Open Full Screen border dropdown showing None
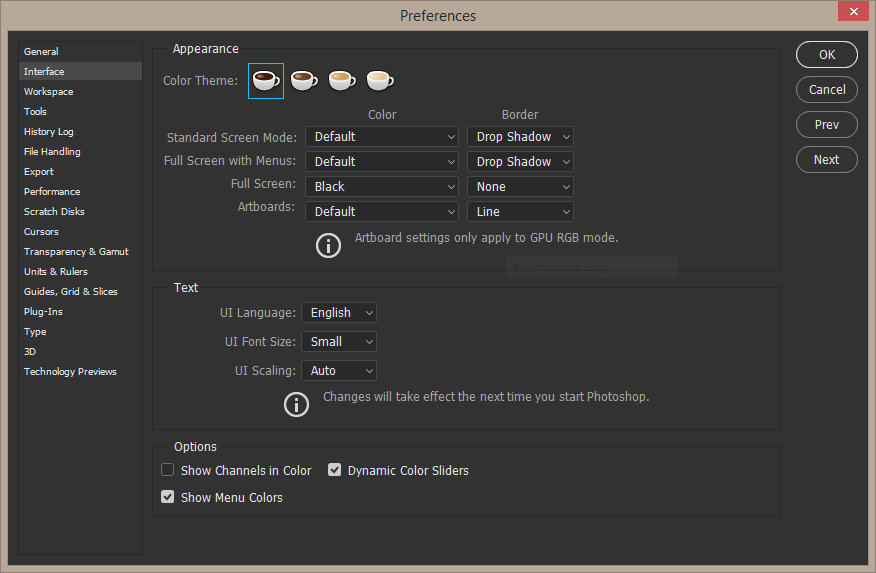 tap(520, 187)
